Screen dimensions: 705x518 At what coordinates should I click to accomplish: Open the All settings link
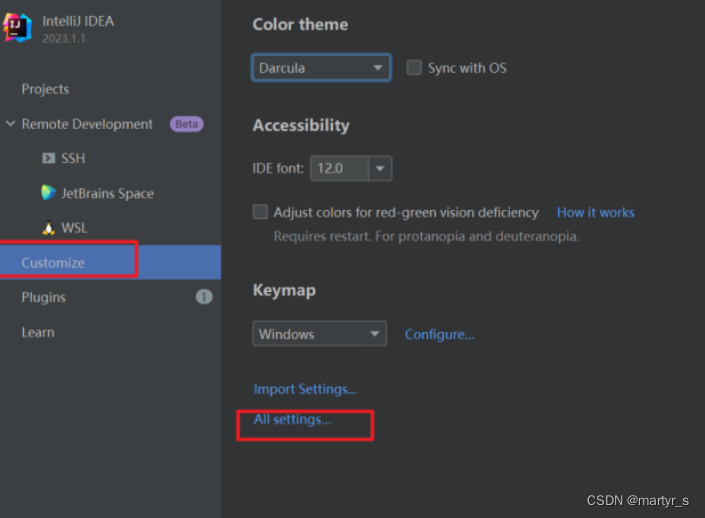[292, 420]
